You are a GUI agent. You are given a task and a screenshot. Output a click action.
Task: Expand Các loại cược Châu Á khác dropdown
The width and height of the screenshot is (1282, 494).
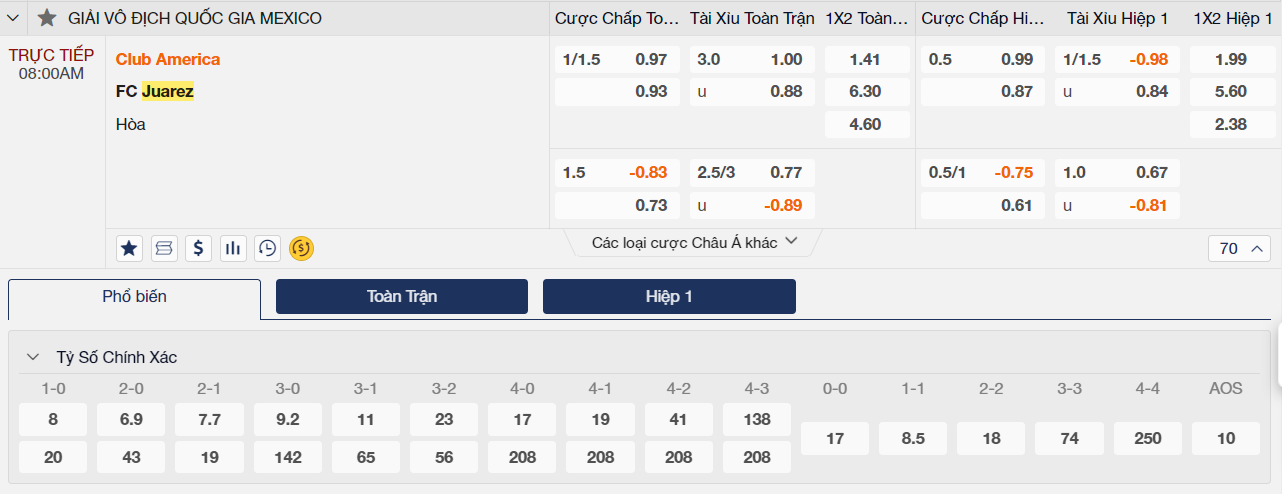click(694, 242)
